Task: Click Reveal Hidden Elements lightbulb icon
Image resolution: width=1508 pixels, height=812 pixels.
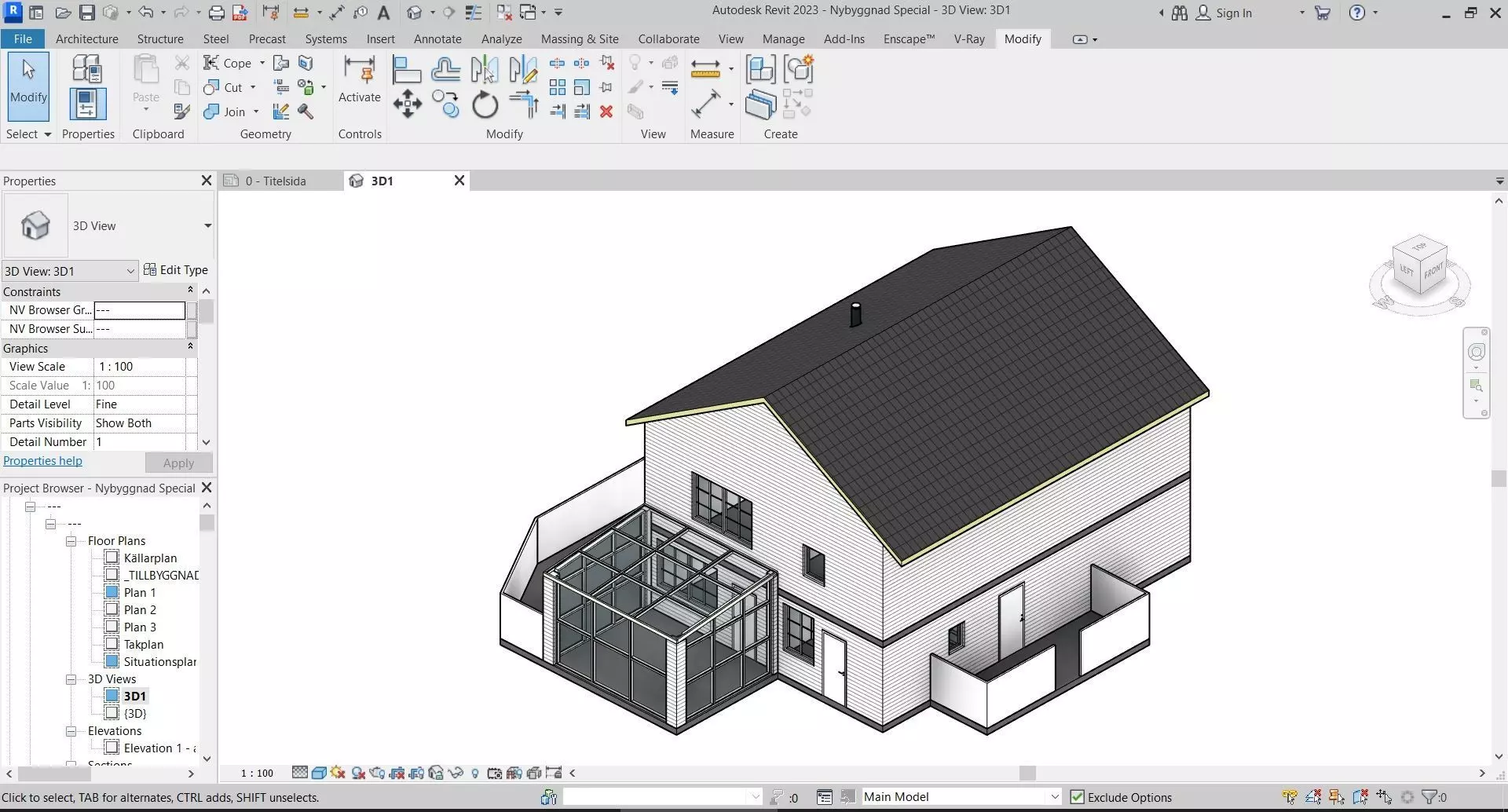Action: click(475, 773)
